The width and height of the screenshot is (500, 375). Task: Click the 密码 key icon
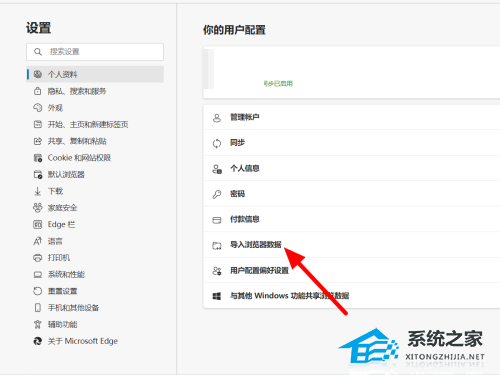click(217, 194)
